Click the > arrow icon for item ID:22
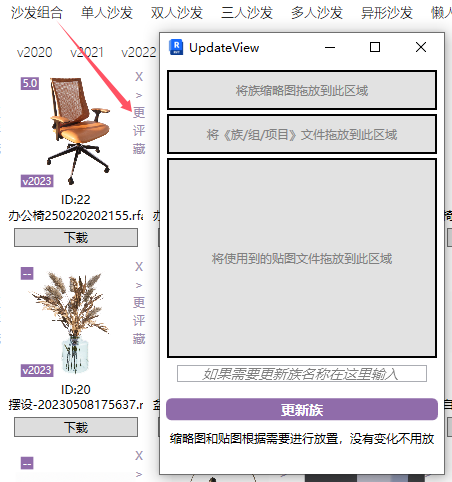 tap(139, 95)
